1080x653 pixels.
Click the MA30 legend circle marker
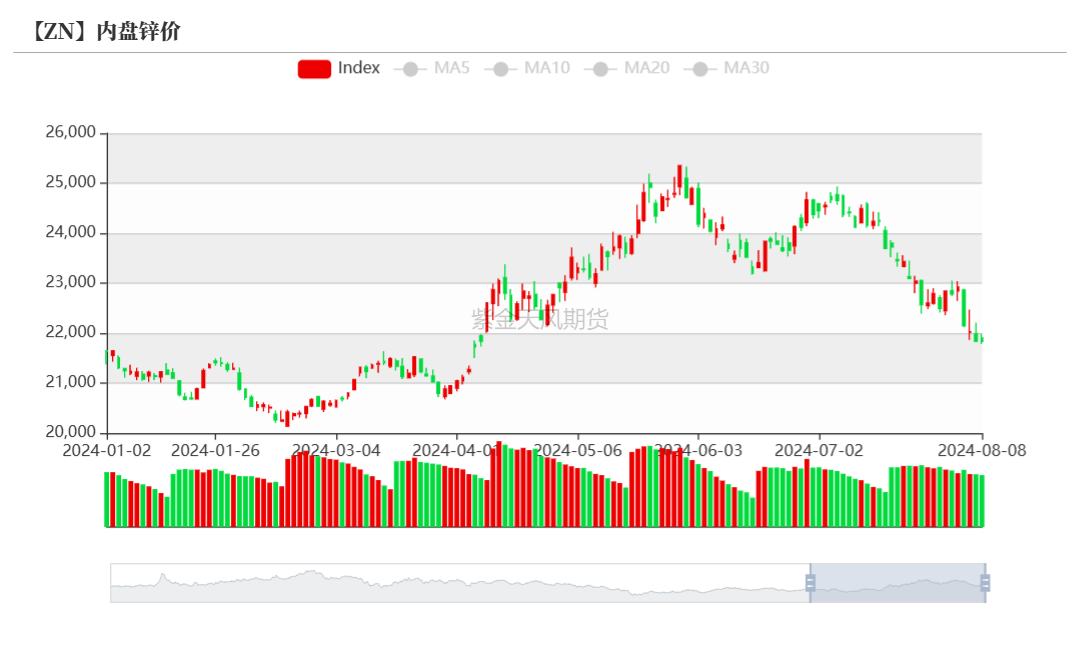coord(701,69)
